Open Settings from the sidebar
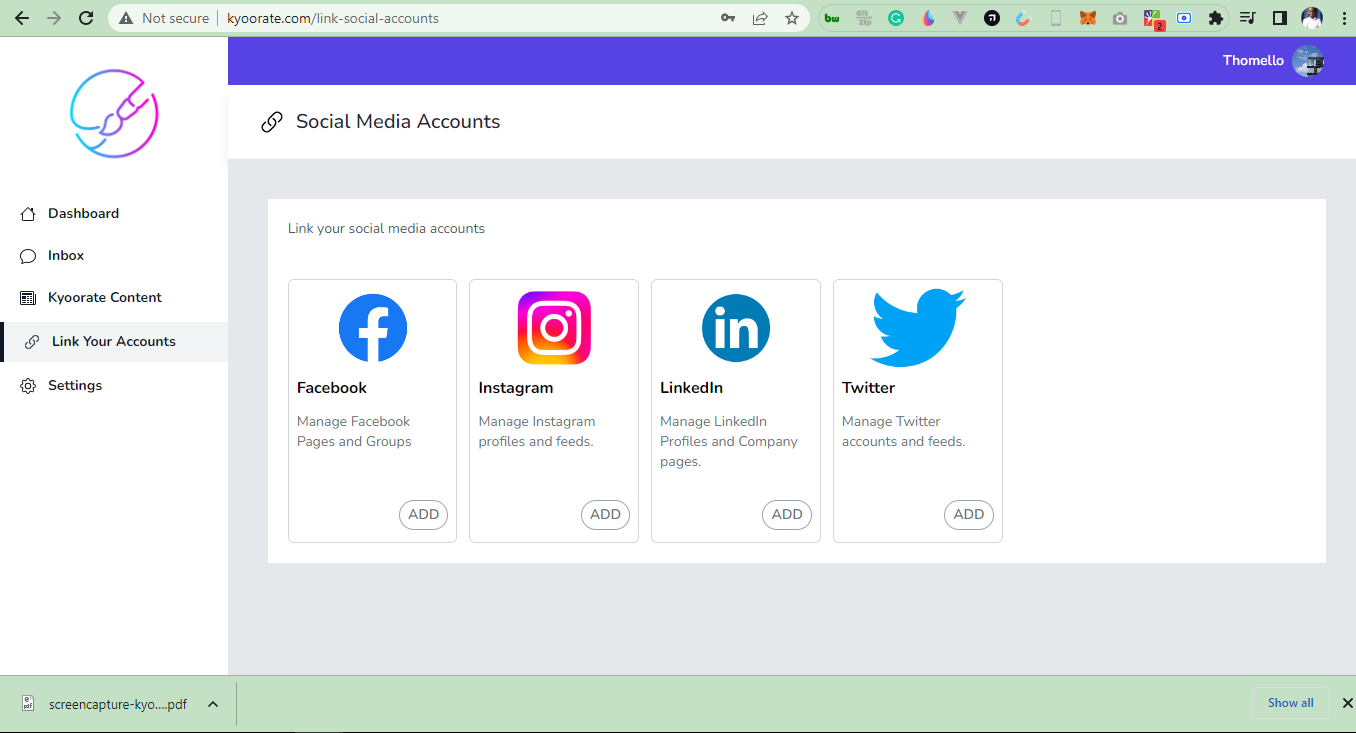 114,386
